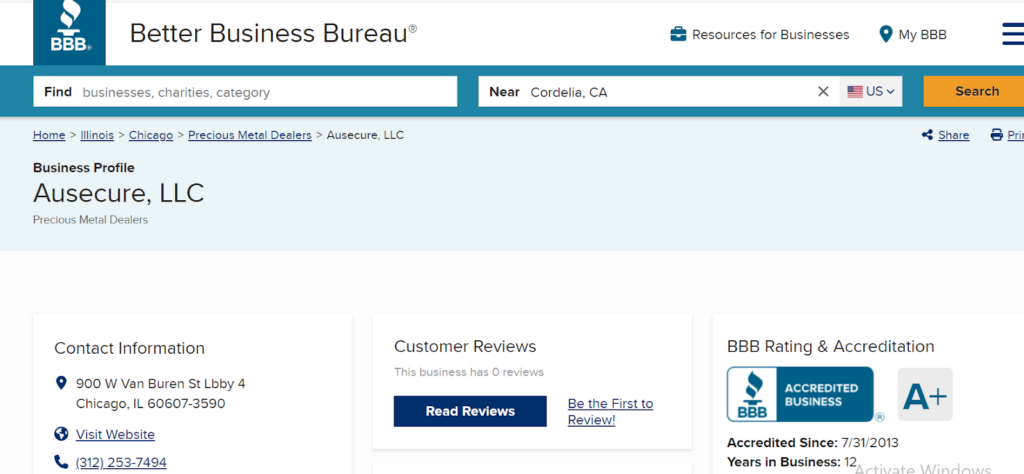Go to Home breadcrumb
The height and width of the screenshot is (474, 1024).
coord(49,135)
